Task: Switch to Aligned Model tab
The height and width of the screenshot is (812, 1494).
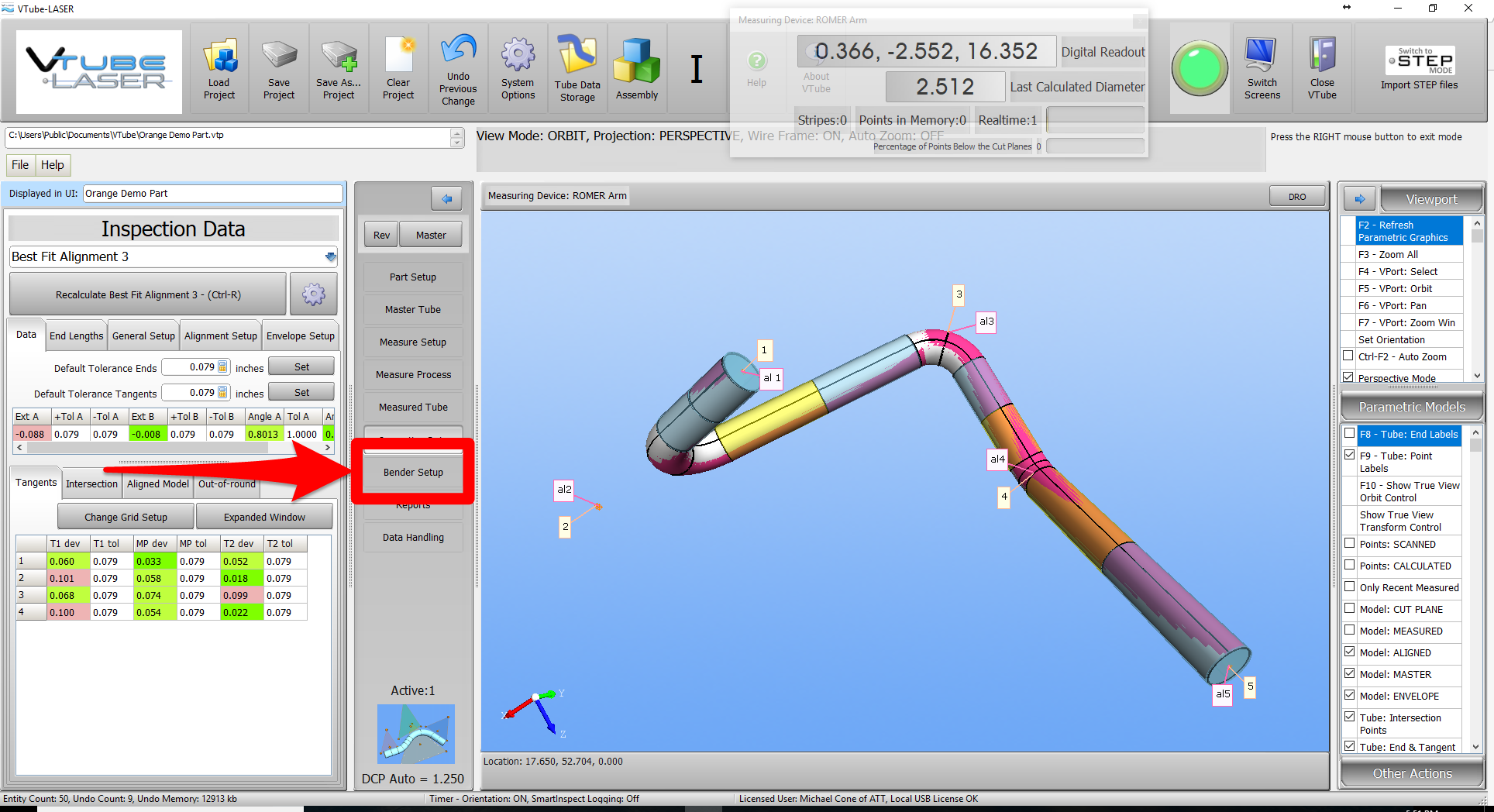Action: point(158,483)
